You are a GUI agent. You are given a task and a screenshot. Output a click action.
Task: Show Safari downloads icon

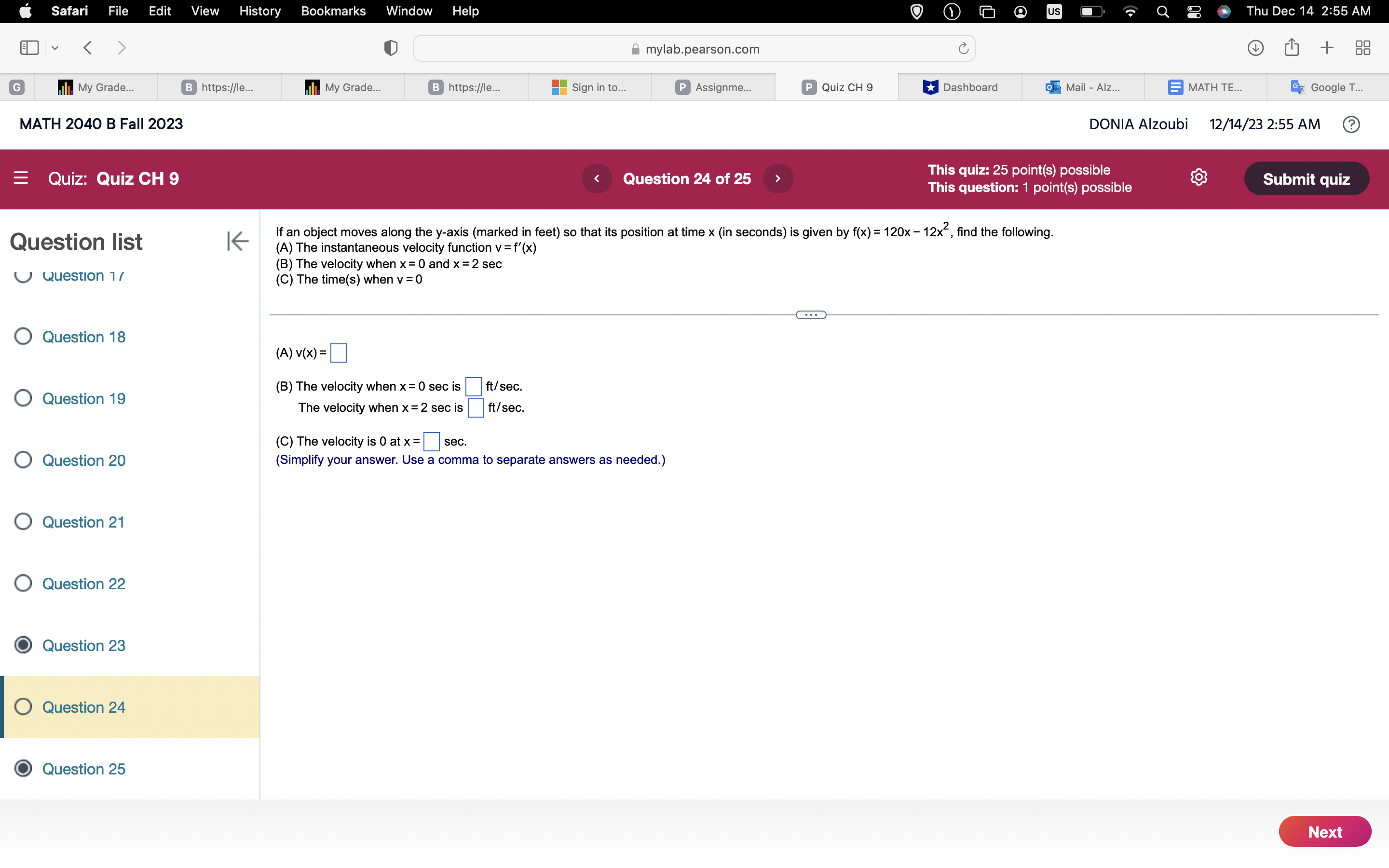click(x=1255, y=48)
